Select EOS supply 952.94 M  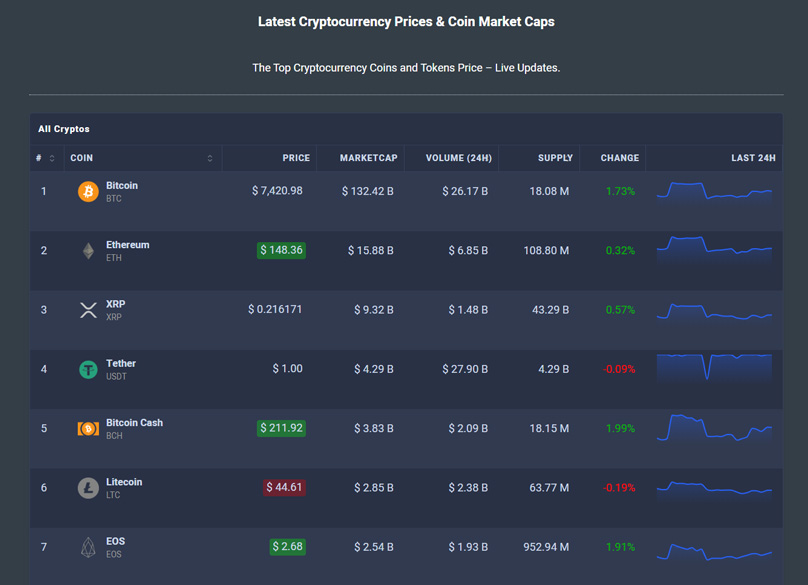tap(546, 547)
